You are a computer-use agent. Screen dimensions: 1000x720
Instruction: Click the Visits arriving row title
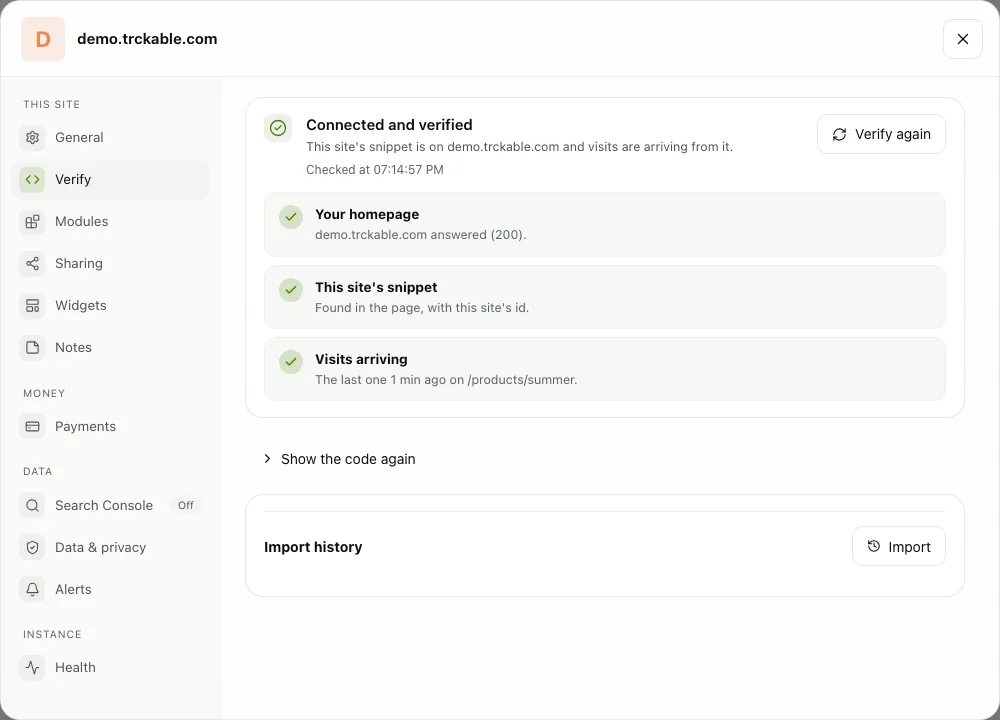361,359
